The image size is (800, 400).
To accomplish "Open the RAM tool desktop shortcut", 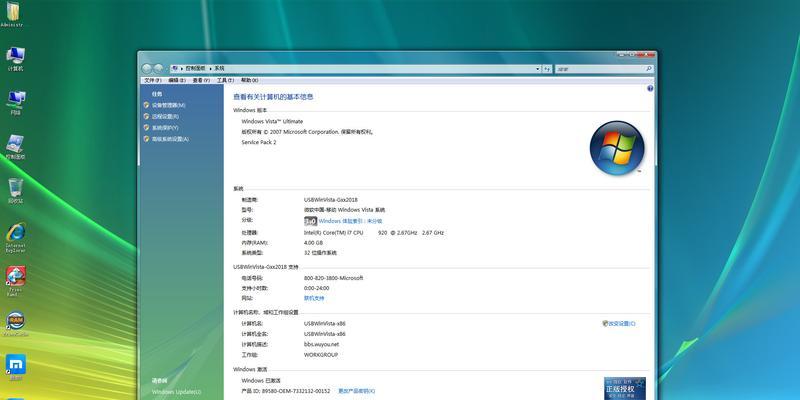I will point(15,324).
